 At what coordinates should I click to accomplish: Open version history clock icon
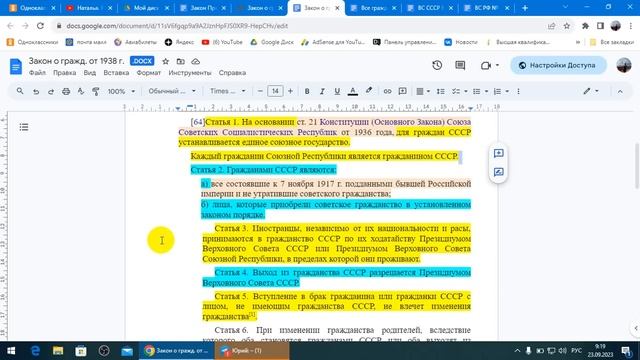point(437,65)
